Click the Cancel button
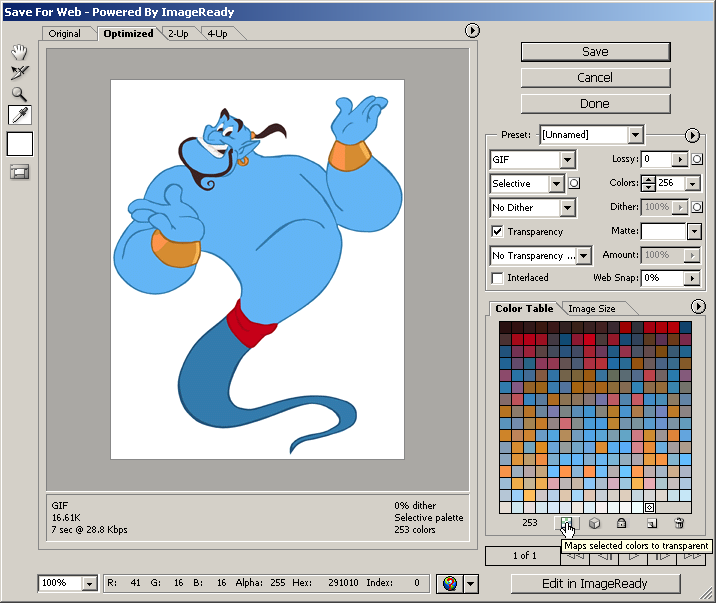Viewport: 716px width, 603px height. pyautogui.click(x=595, y=78)
